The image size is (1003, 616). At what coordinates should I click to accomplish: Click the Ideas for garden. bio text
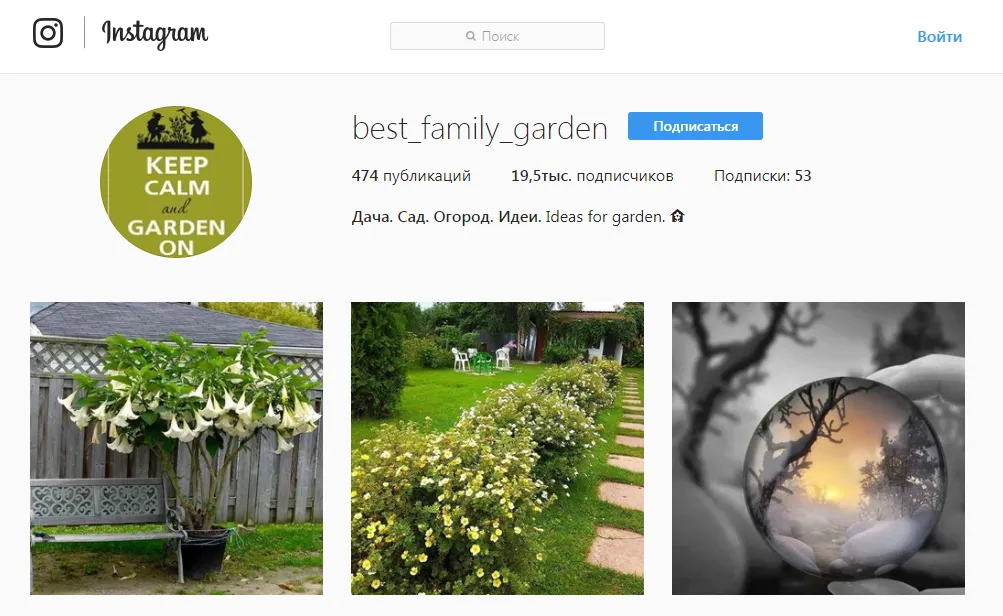point(605,217)
